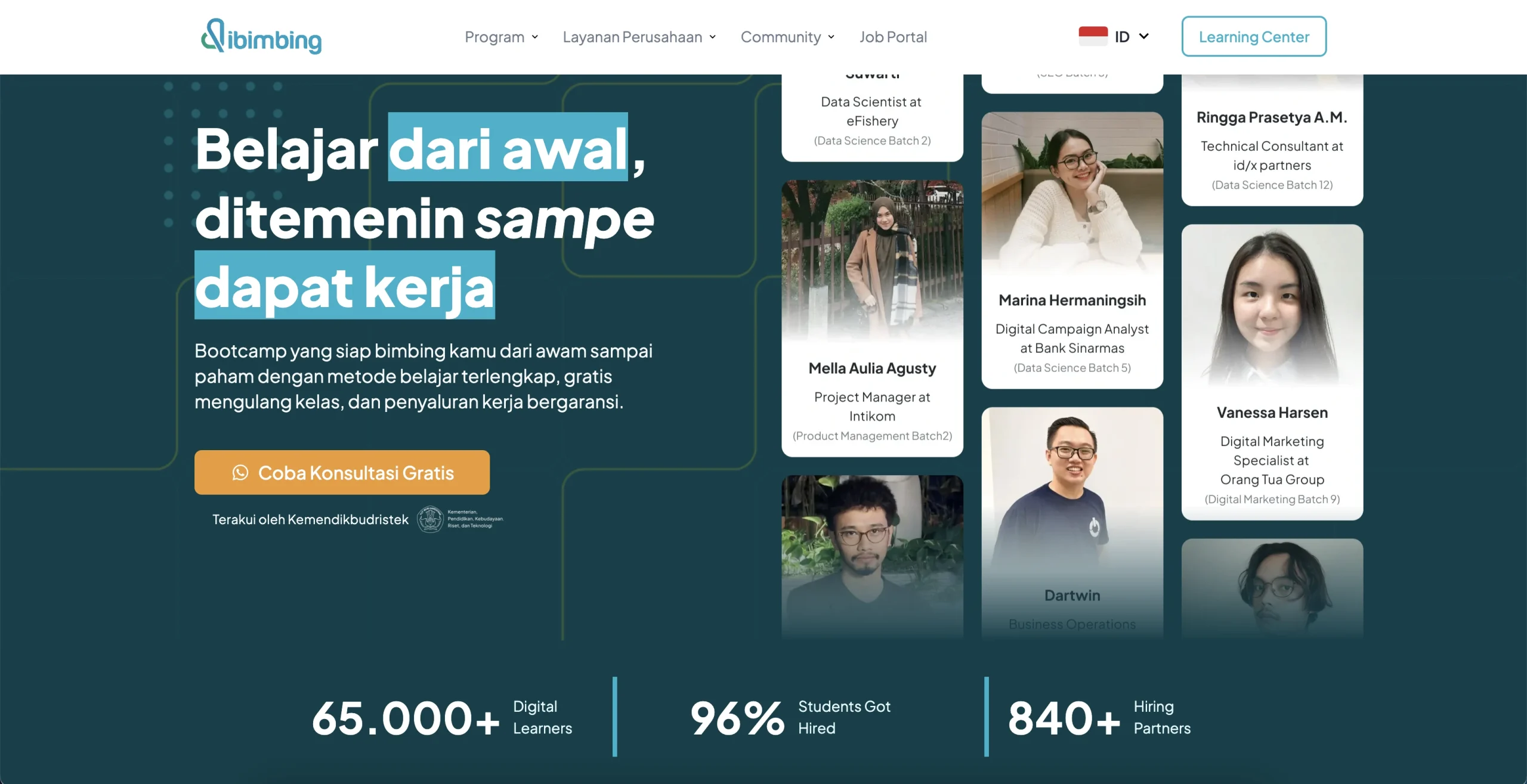Click the ibimbing logo
Viewport: 1527px width, 784px height.
coord(261,36)
